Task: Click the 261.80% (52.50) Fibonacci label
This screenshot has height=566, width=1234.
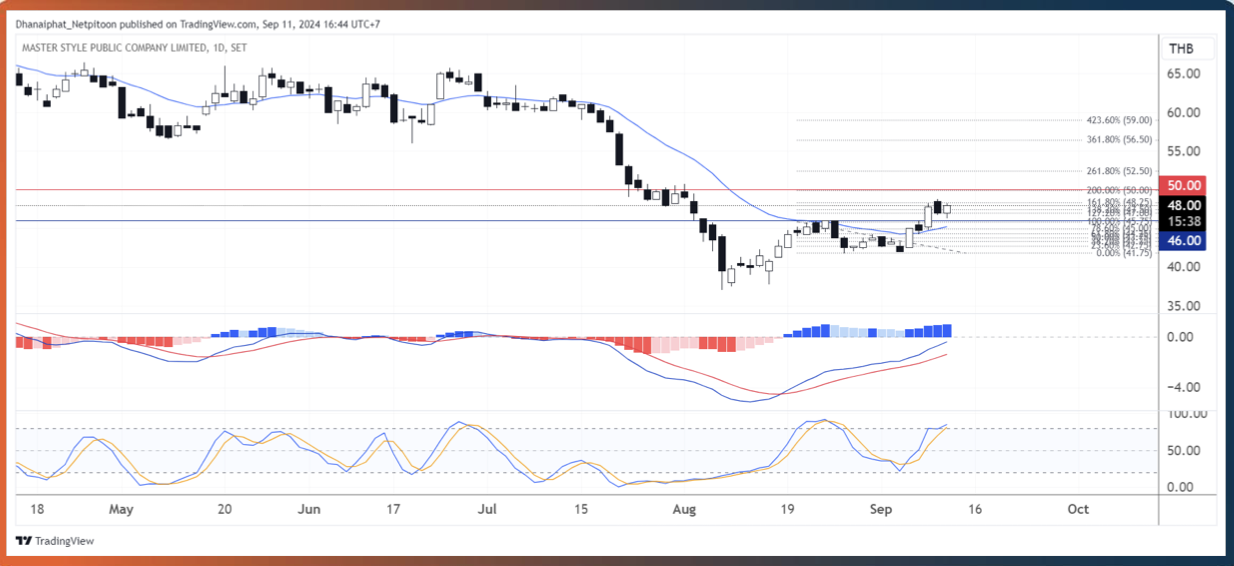Action: pyautogui.click(x=1119, y=171)
